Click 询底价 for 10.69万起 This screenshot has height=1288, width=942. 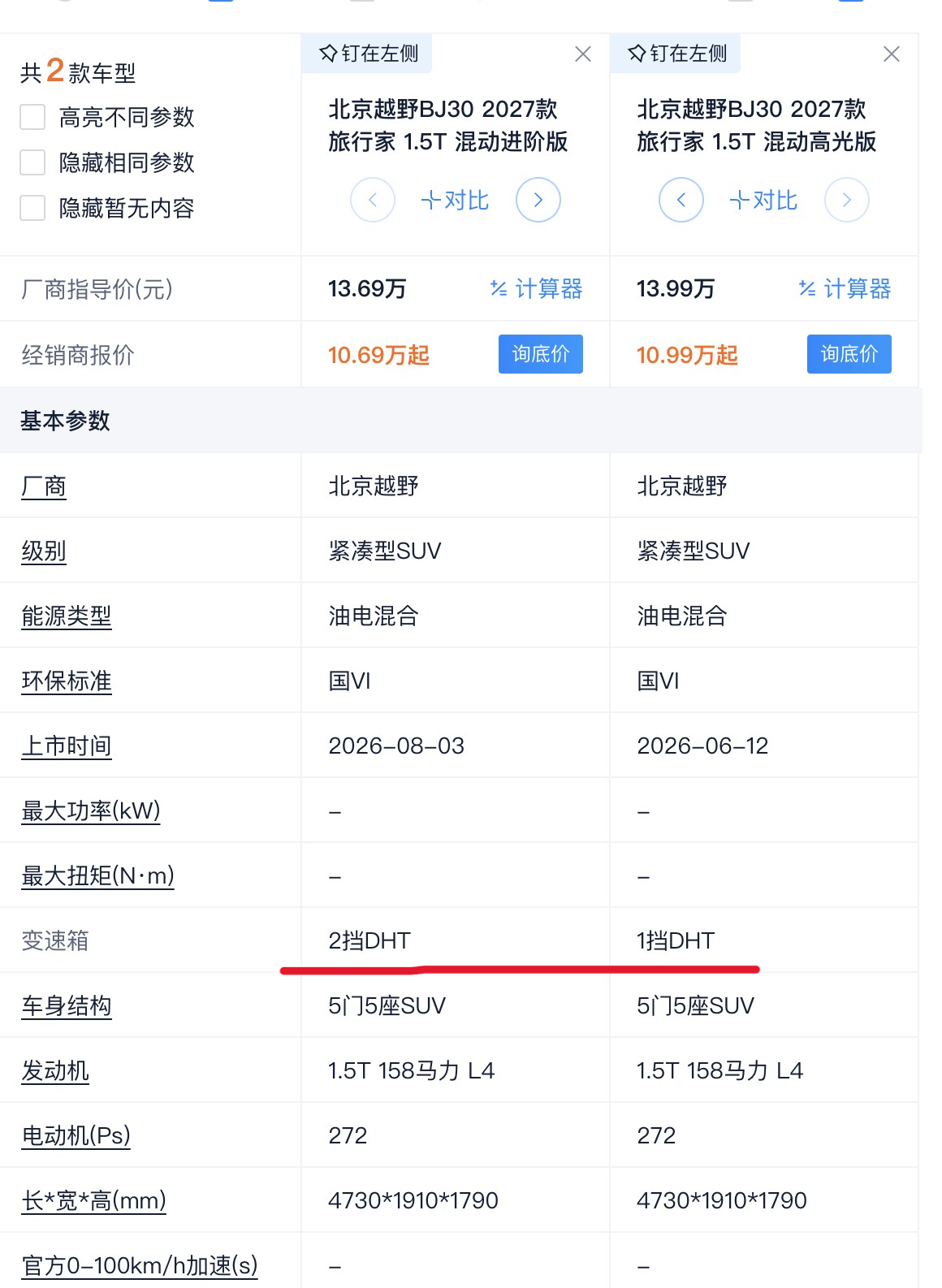[541, 354]
